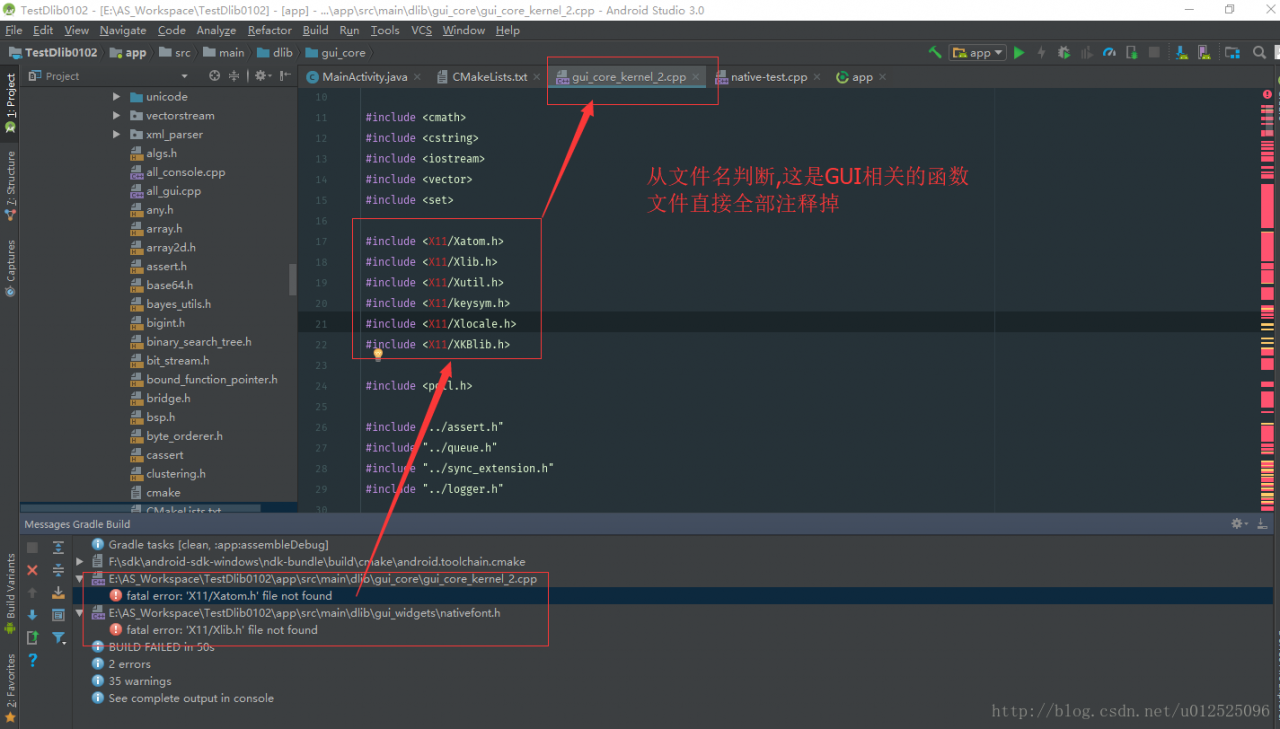Start debugging with the Debug app bug icon
Viewport: 1280px width, 729px height.
point(1063,53)
